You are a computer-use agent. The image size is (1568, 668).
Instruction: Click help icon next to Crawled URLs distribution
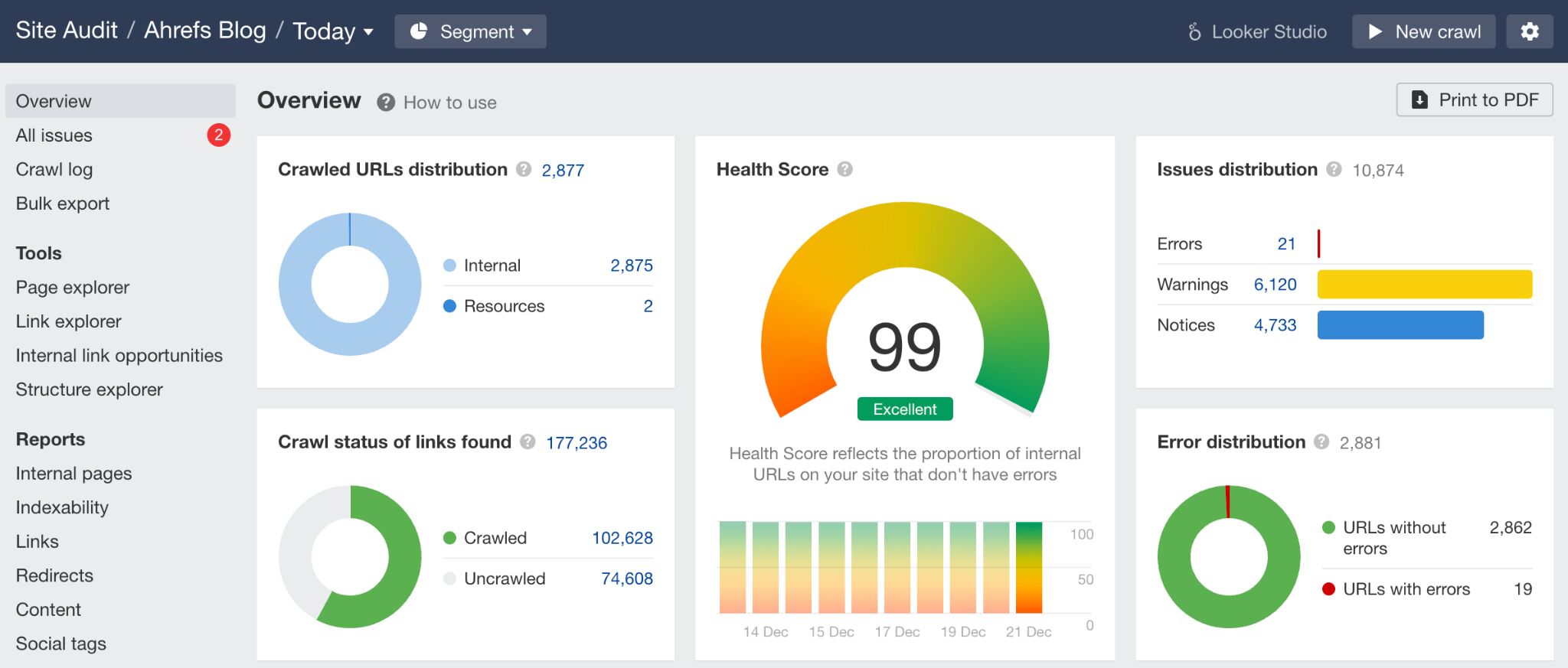click(524, 169)
